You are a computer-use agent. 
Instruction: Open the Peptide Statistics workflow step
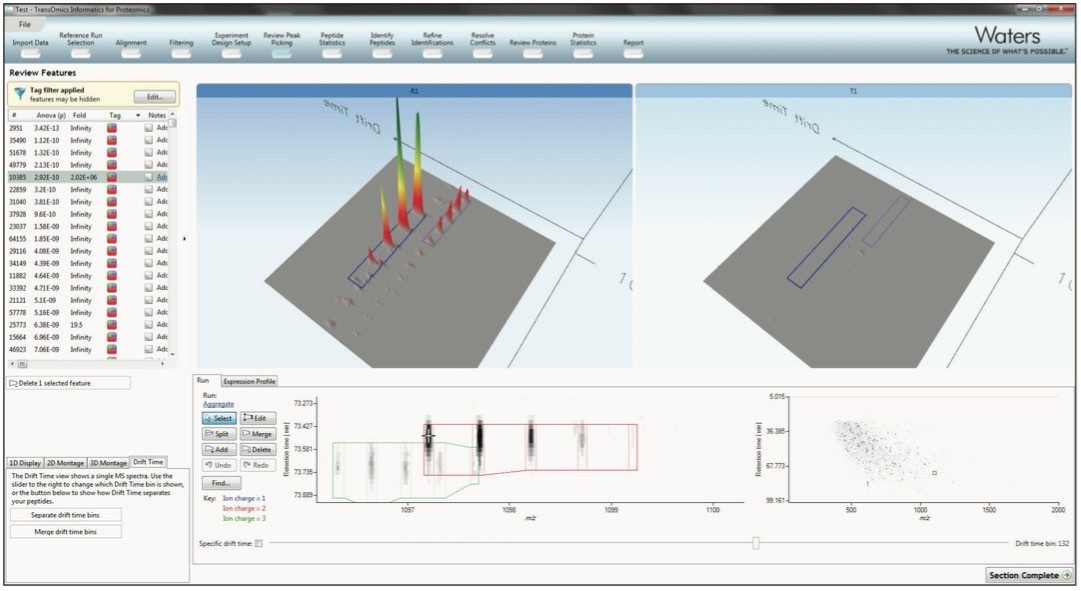tap(332, 43)
